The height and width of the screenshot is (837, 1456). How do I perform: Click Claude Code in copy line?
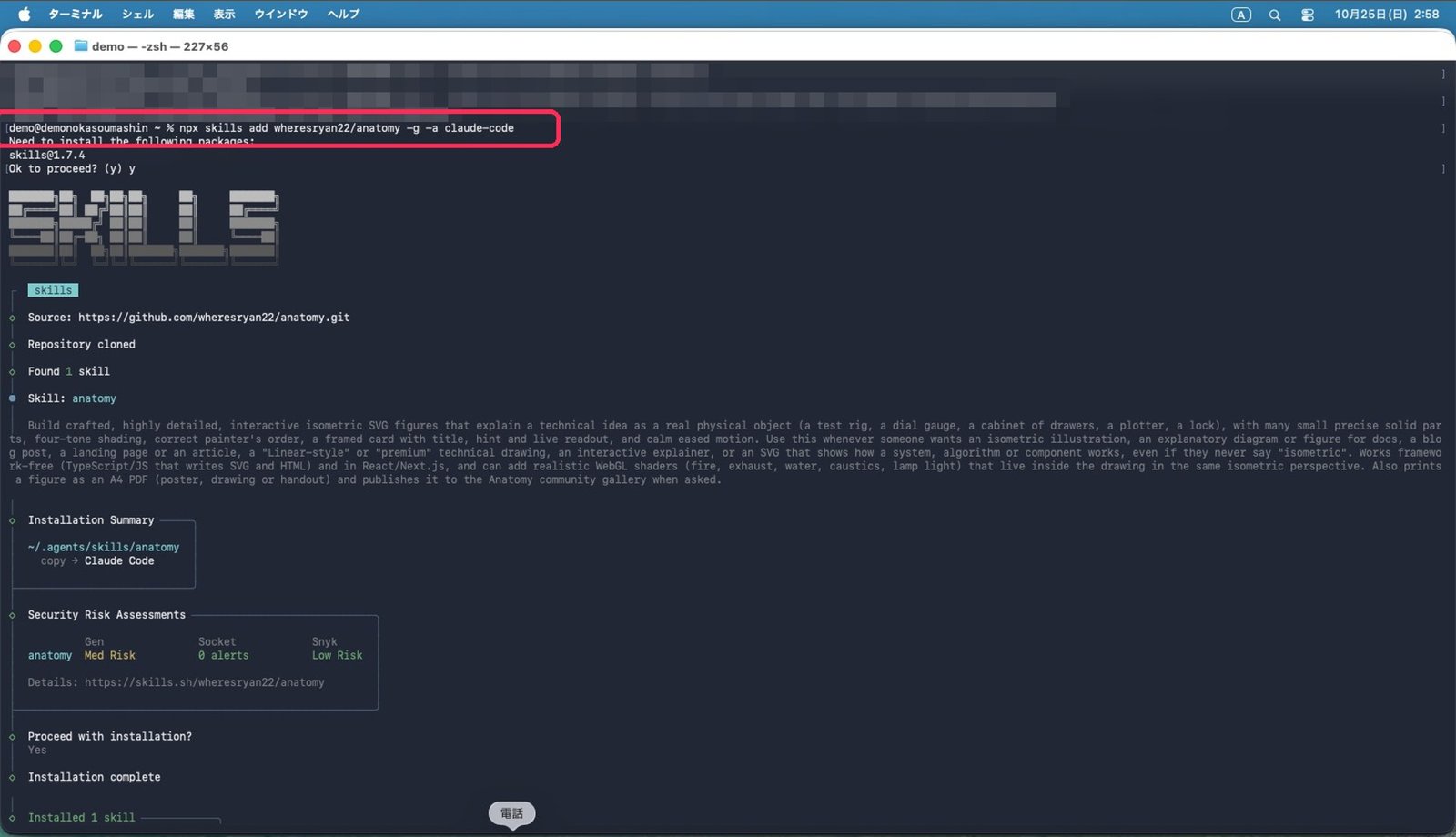119,561
